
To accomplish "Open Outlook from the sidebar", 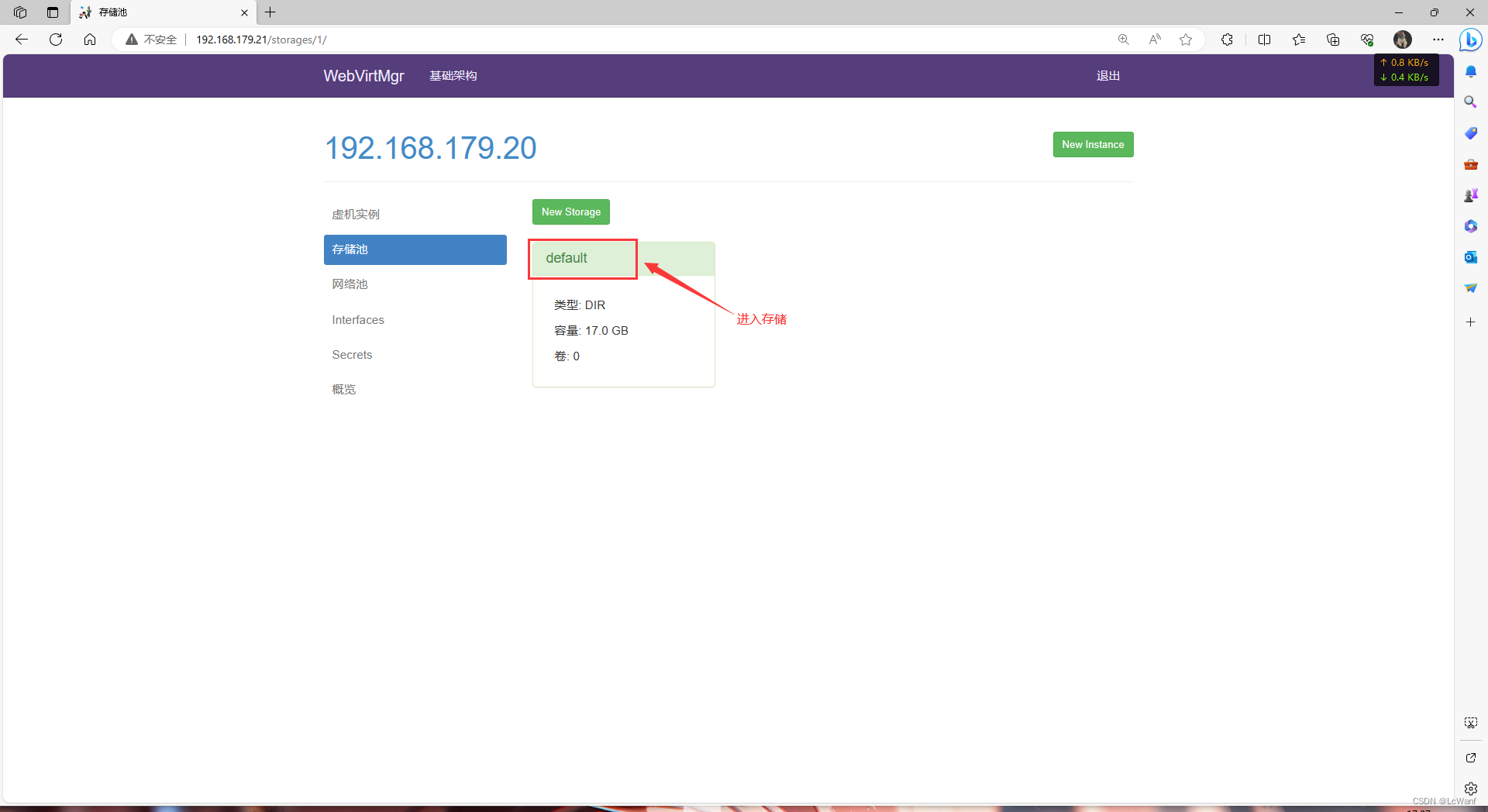I will [1470, 257].
